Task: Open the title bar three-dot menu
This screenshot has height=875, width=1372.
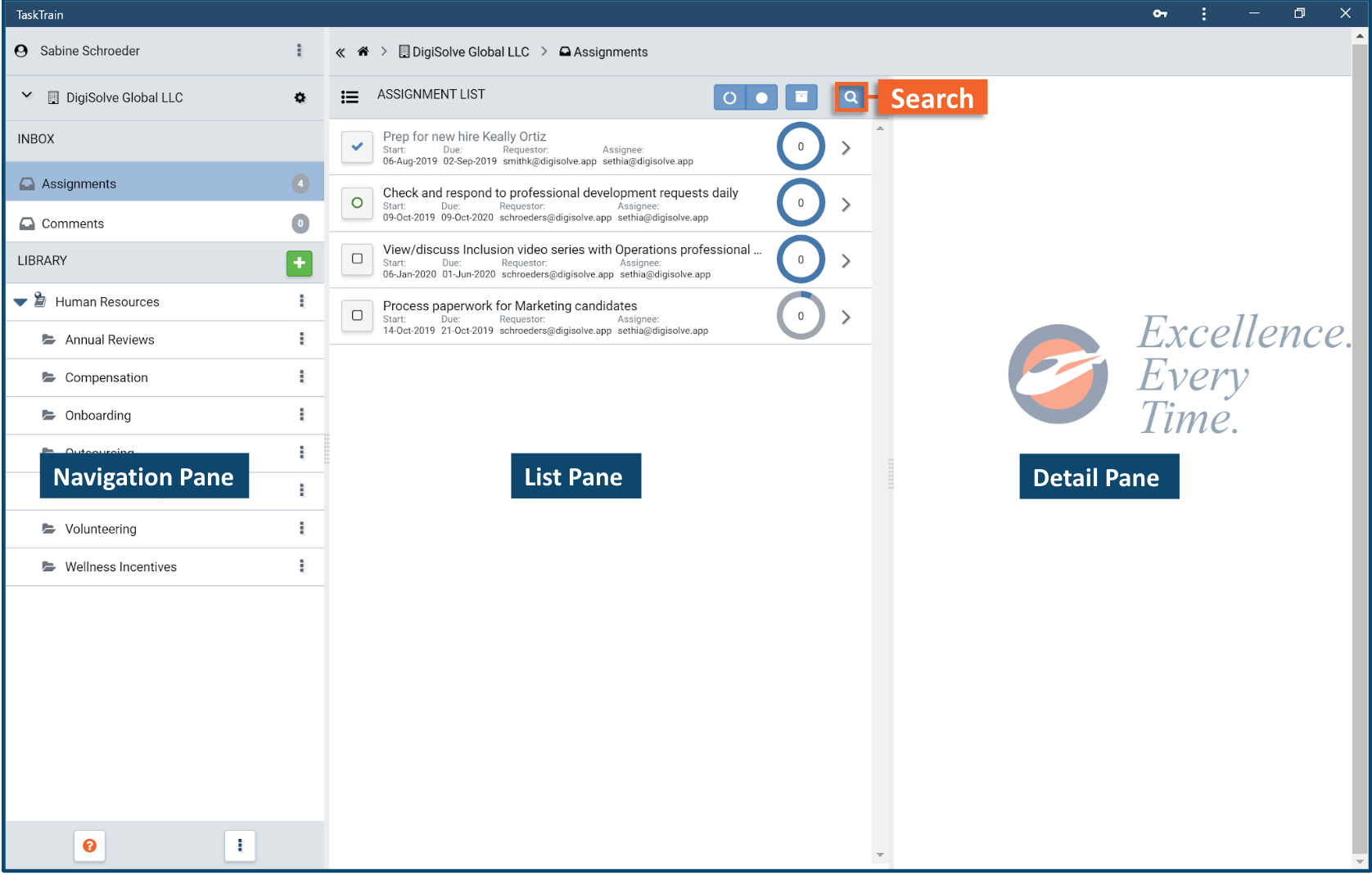Action: pyautogui.click(x=1203, y=14)
